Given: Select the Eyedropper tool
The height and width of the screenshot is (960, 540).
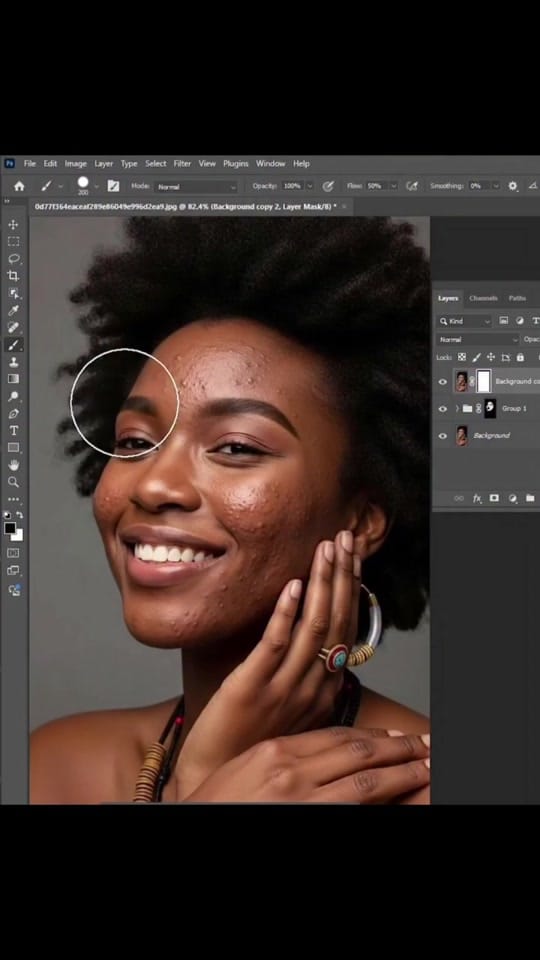Looking at the screenshot, I should [13, 310].
